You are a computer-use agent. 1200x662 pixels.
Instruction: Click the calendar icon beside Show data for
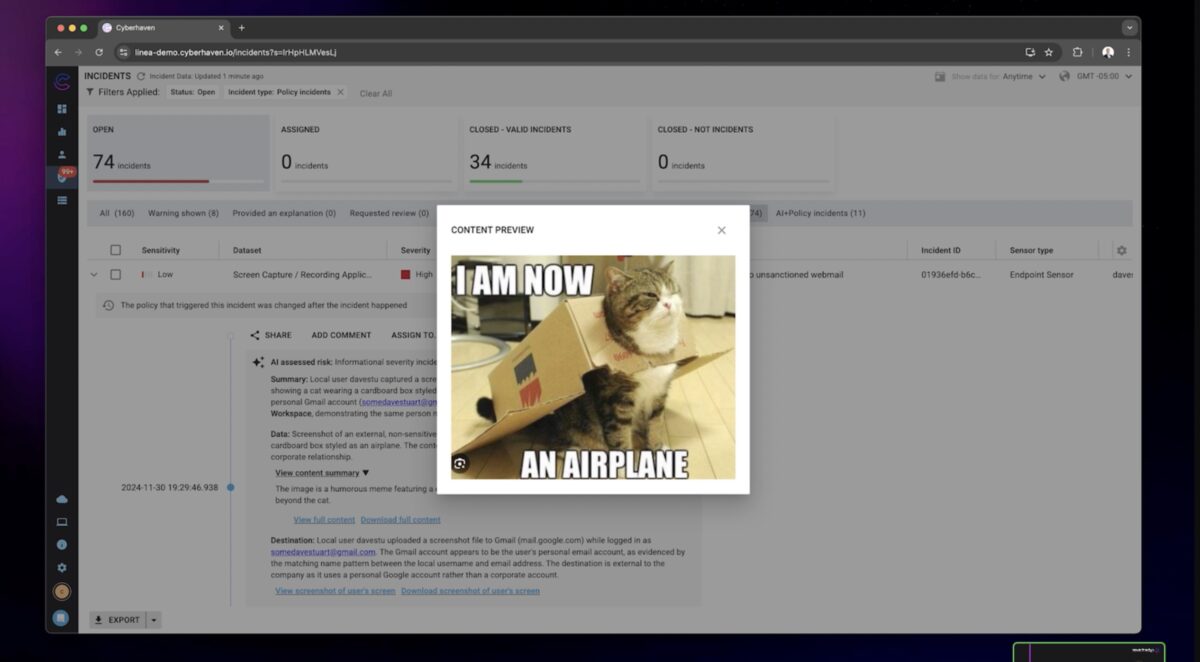tap(940, 76)
